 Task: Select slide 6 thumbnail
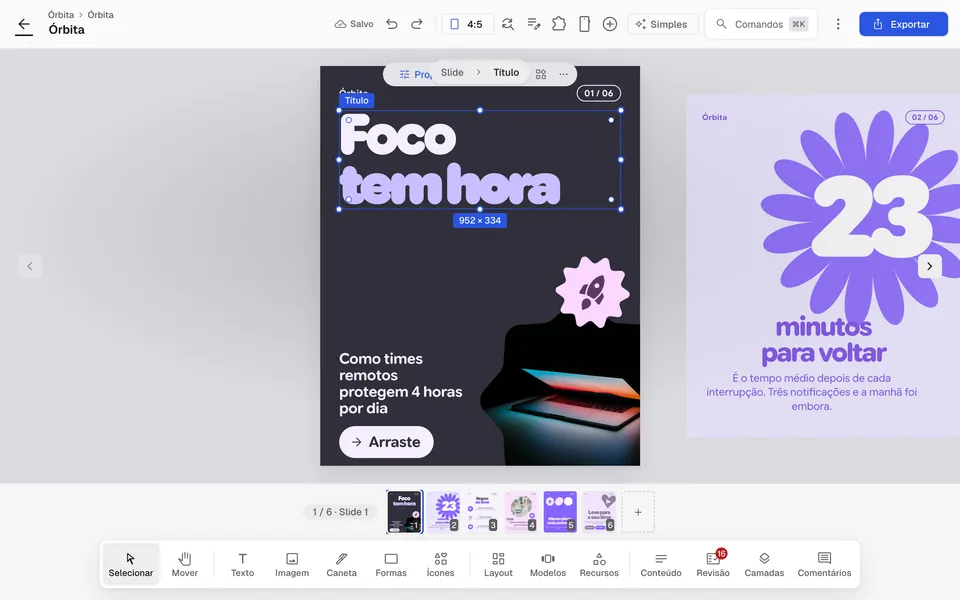(599, 512)
